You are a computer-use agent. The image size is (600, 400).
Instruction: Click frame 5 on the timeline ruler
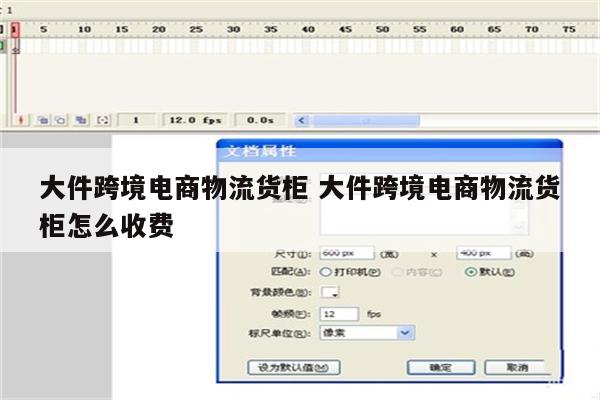(x=44, y=29)
